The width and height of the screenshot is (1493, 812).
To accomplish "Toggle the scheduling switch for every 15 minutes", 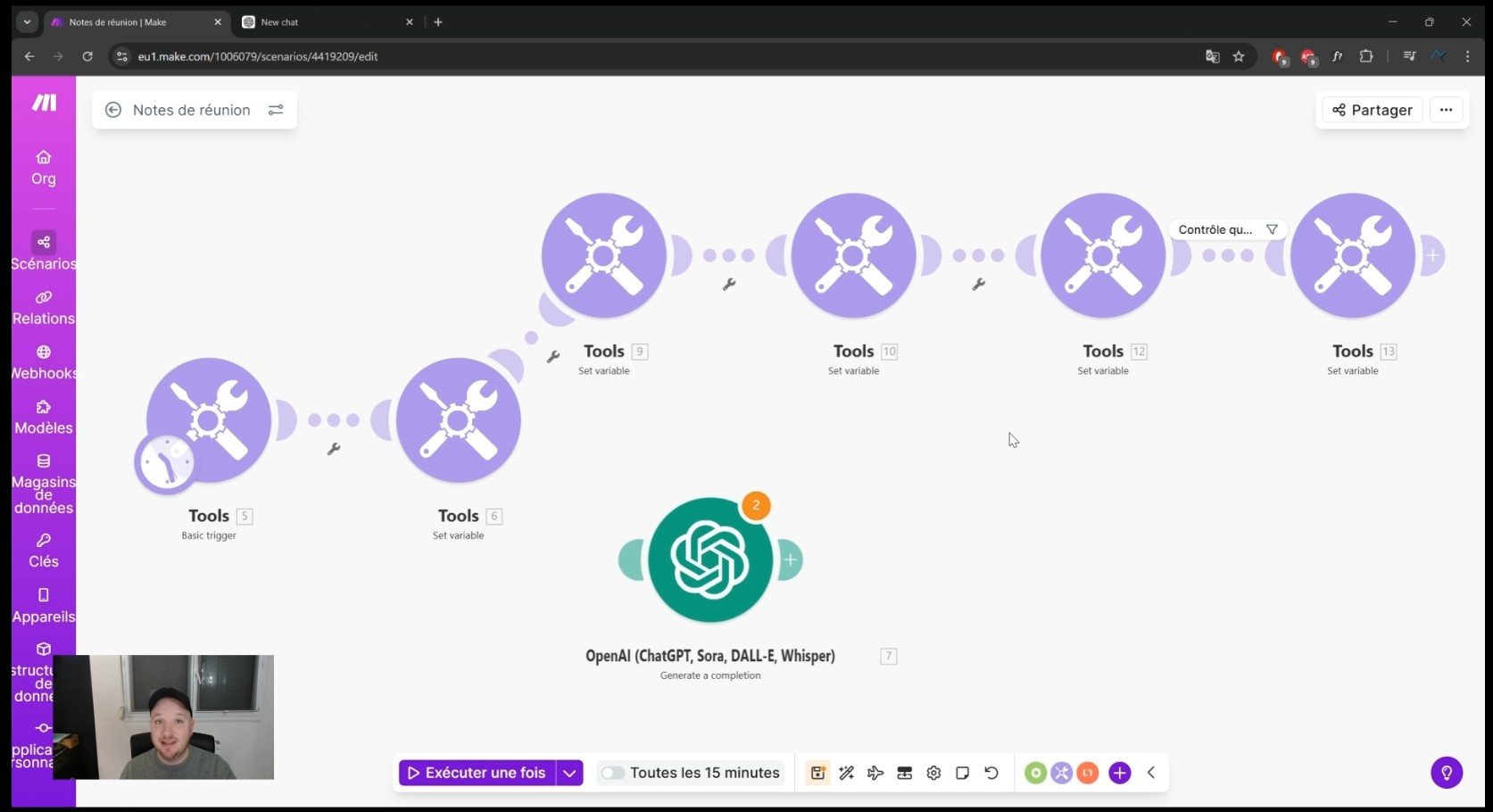I will click(612, 773).
